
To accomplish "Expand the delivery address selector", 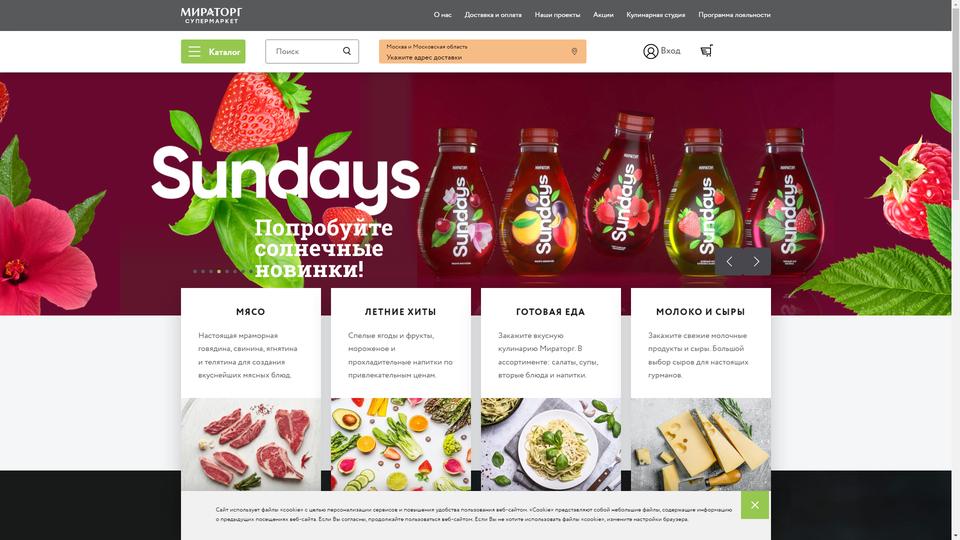I will (482, 51).
